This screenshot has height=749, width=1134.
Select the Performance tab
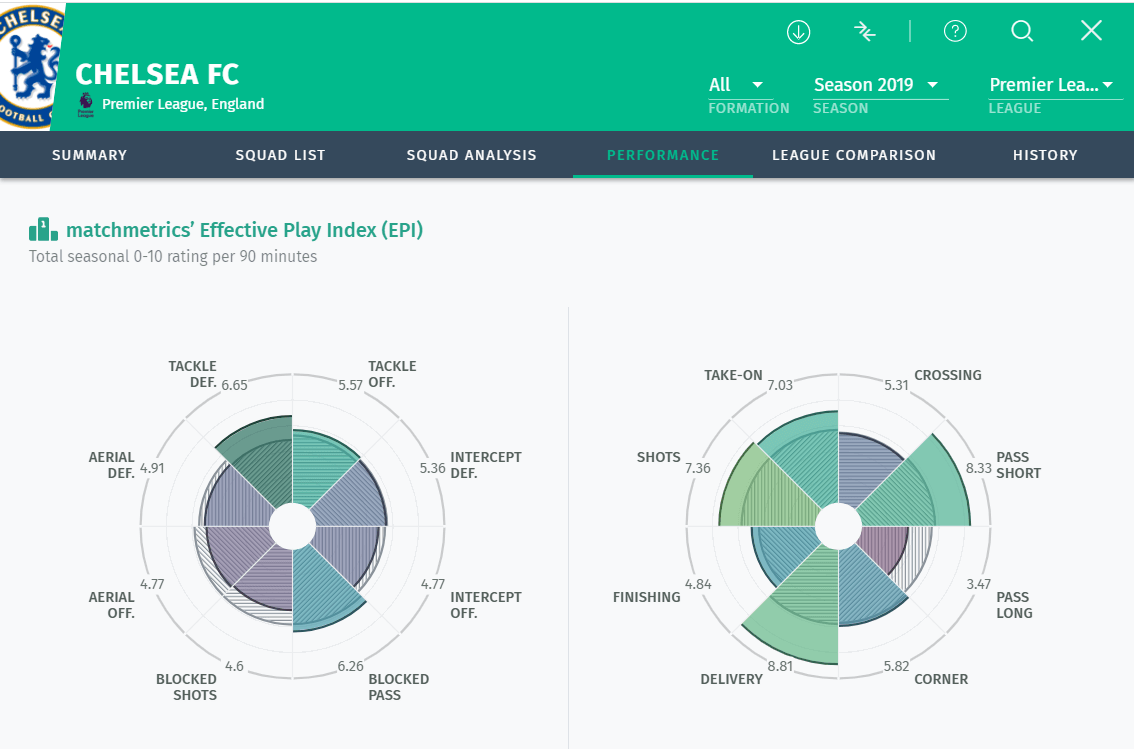click(663, 155)
